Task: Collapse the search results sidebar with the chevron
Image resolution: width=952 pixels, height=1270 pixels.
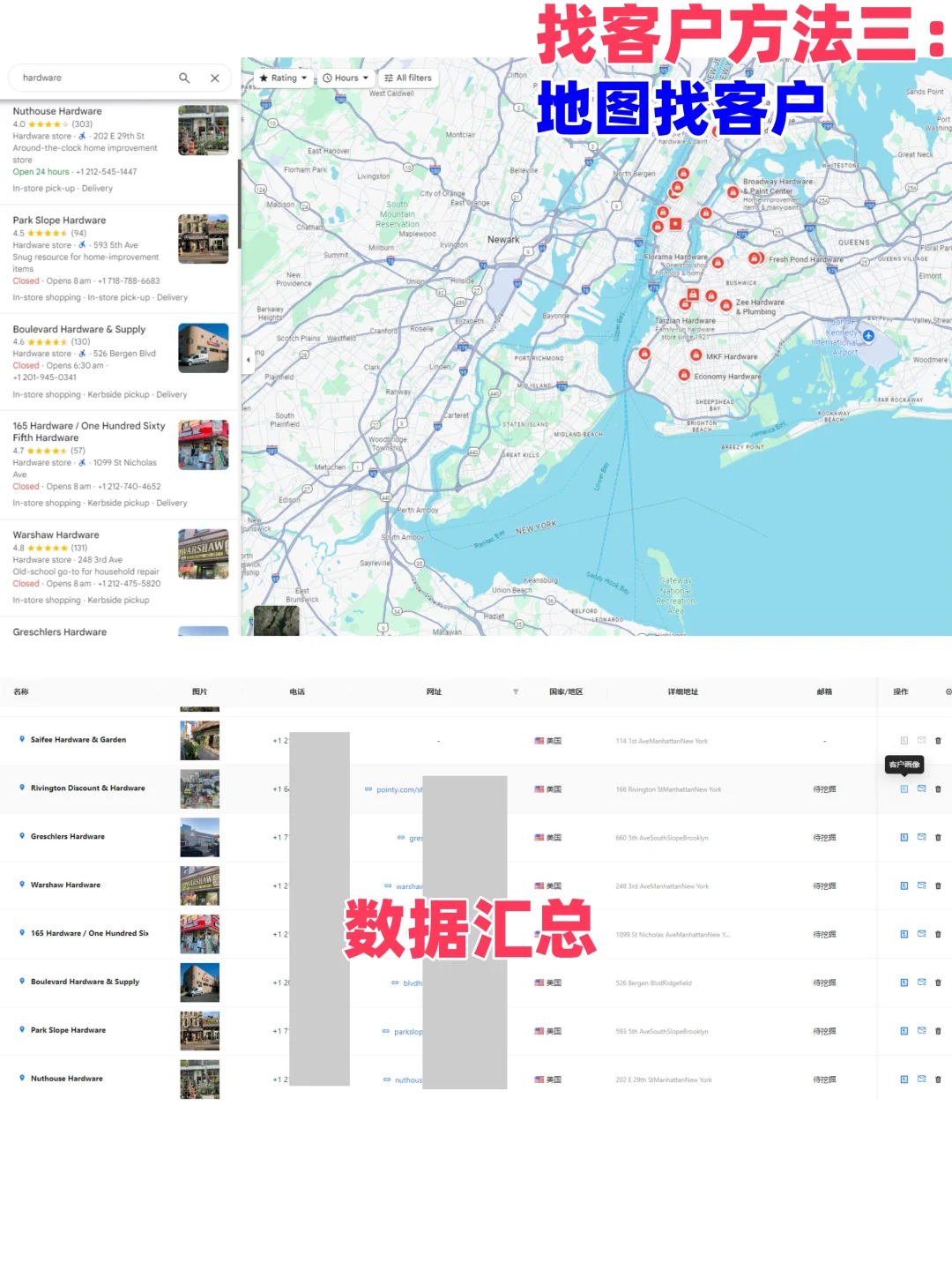Action: [248, 360]
